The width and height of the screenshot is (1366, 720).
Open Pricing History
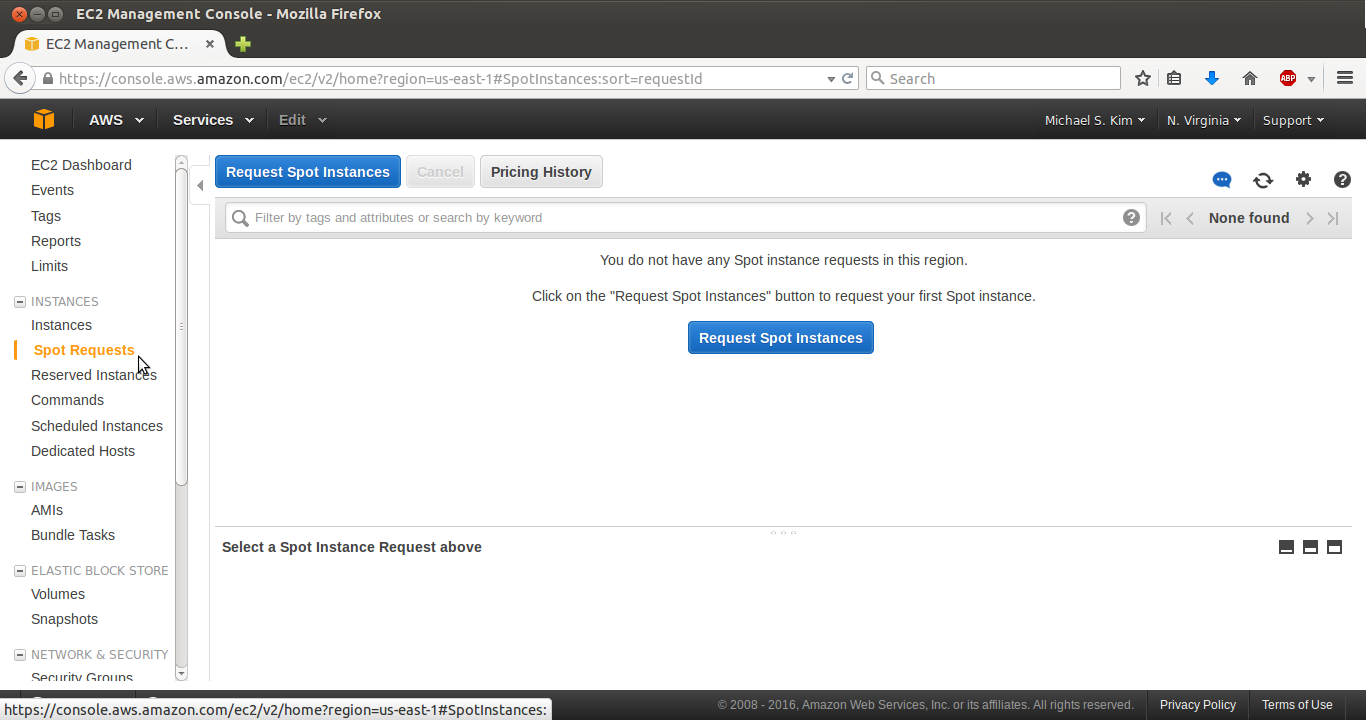coord(541,172)
